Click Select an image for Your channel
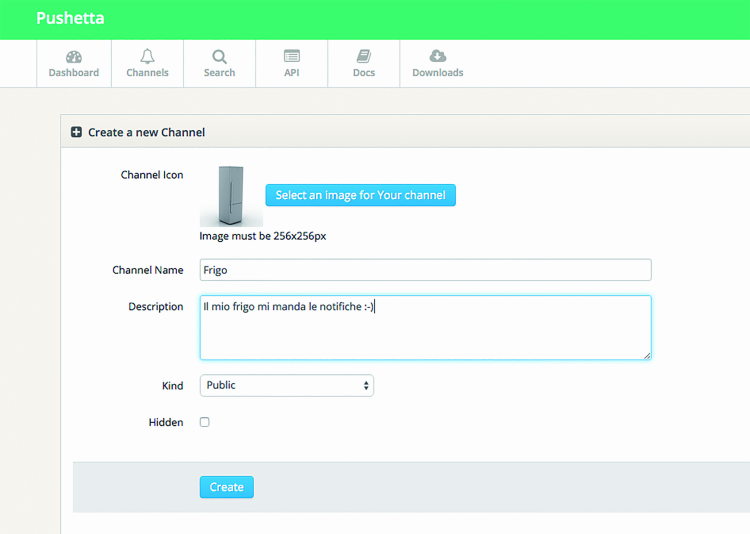750x534 pixels. coord(360,195)
